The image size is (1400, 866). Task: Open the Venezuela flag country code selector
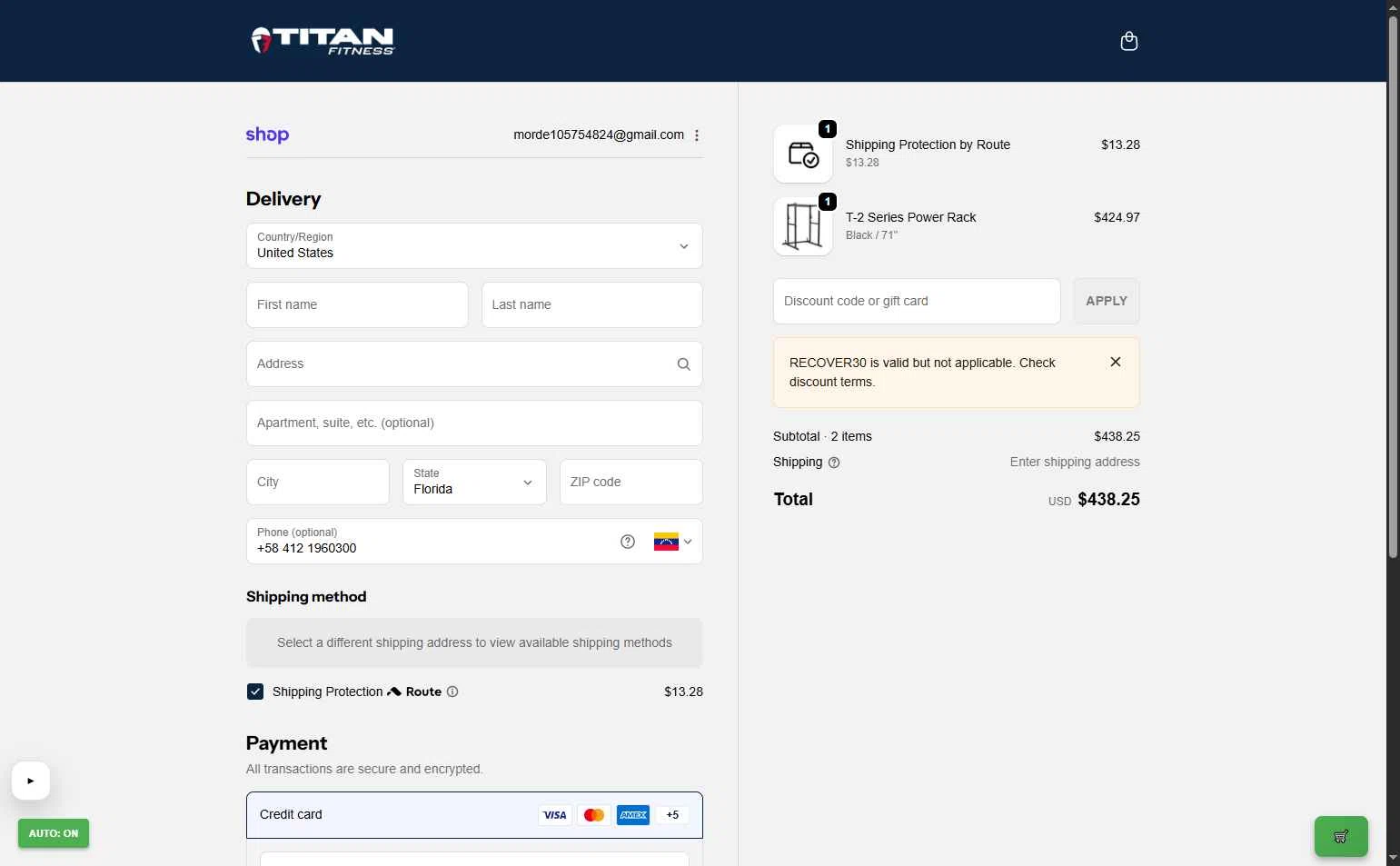673,542
